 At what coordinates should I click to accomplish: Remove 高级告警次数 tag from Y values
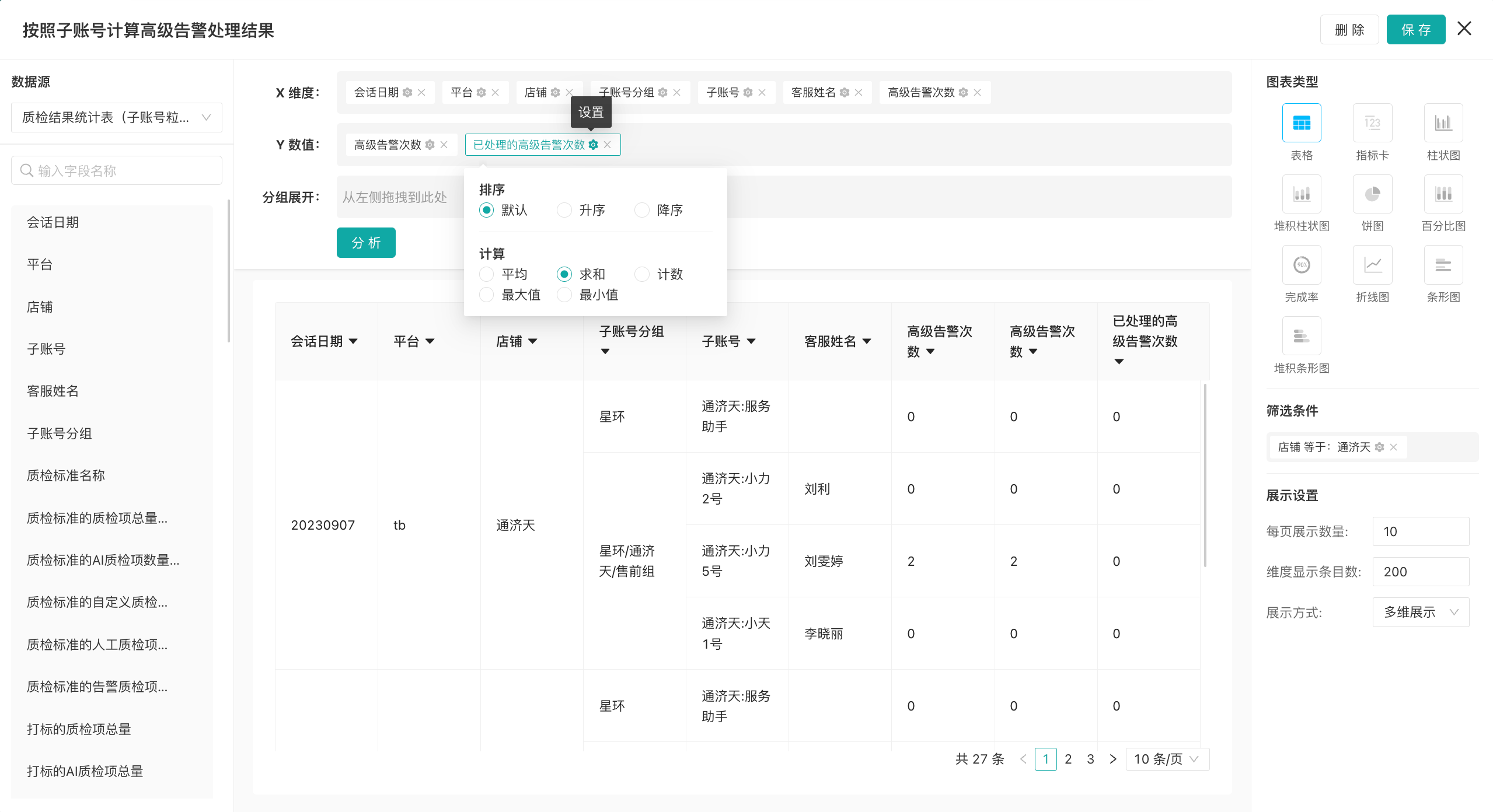(444, 145)
